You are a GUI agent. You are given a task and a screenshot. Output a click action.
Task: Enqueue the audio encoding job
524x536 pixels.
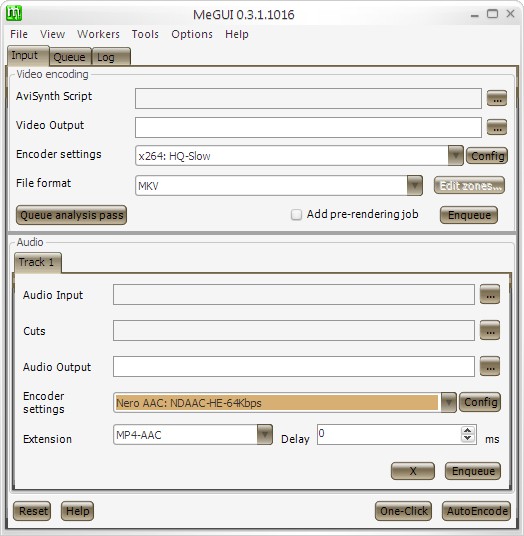point(473,471)
